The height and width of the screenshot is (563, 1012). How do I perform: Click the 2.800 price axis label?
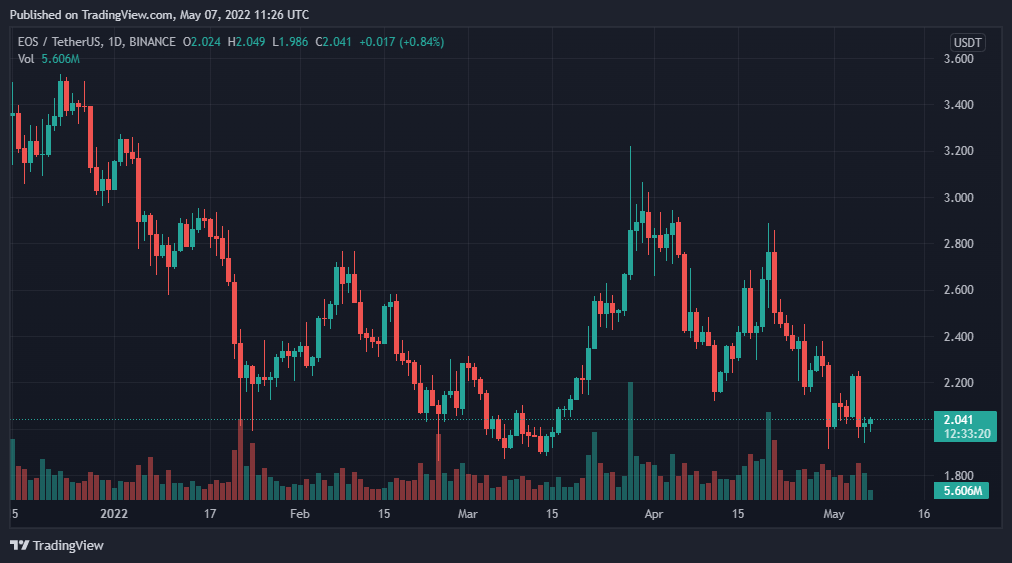(958, 244)
